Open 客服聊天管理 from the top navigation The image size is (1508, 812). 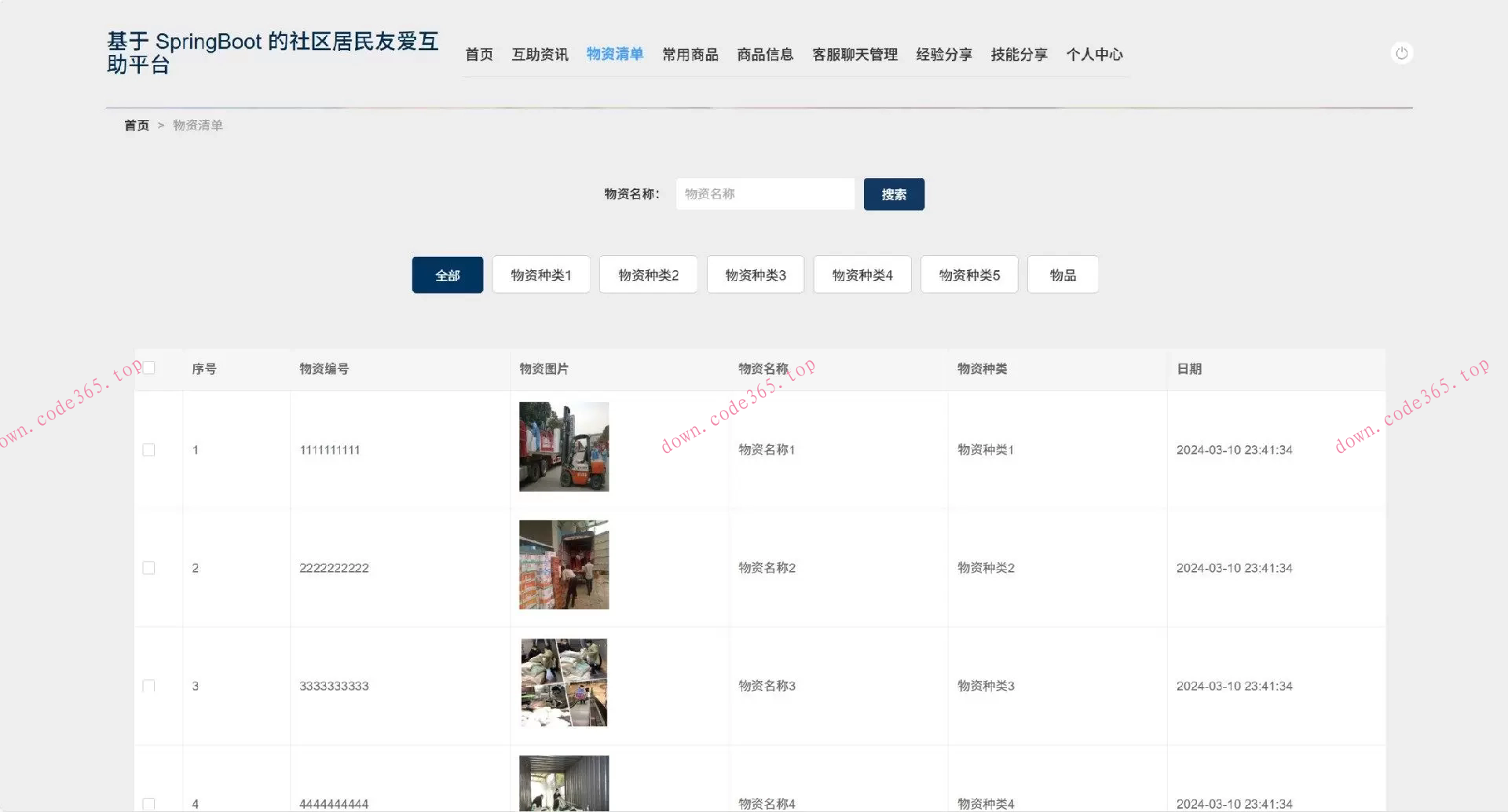[x=855, y=54]
